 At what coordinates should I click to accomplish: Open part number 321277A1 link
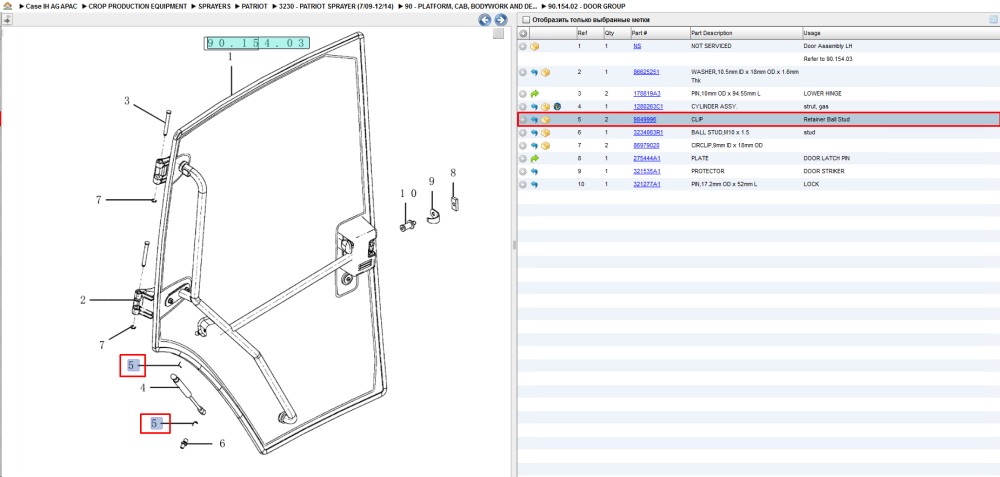[647, 184]
